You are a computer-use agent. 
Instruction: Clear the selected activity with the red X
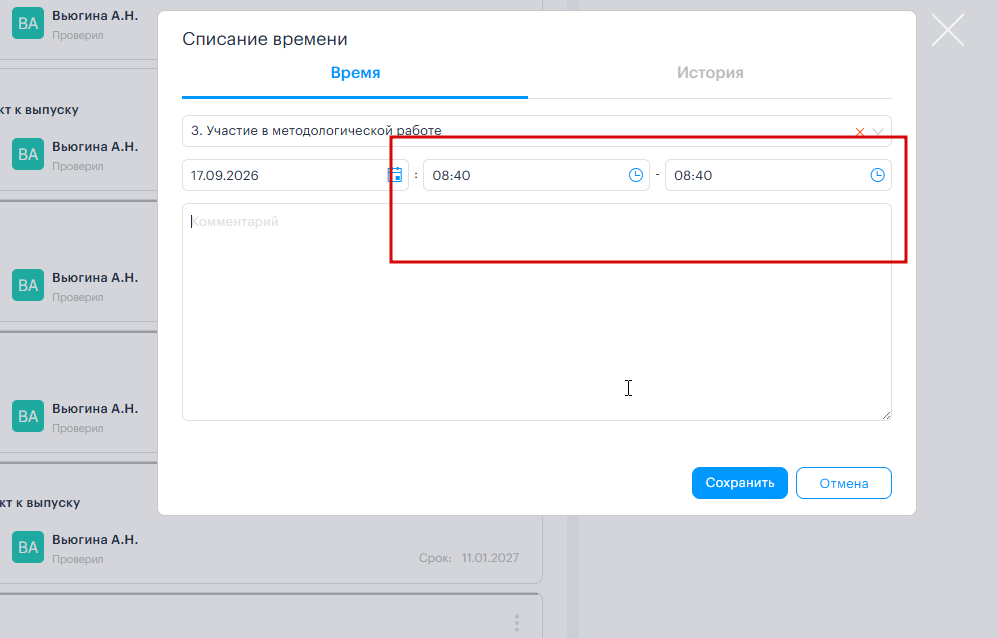point(859,132)
